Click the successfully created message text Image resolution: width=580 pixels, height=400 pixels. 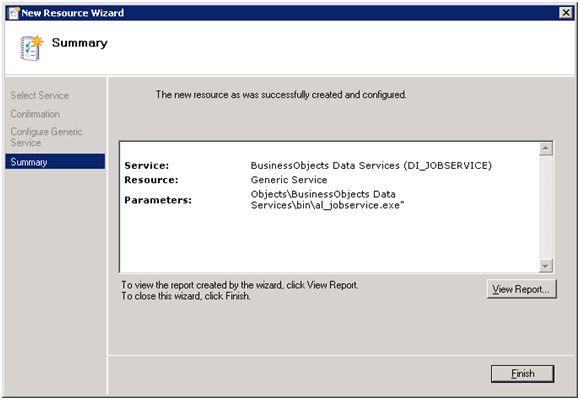tap(281, 95)
